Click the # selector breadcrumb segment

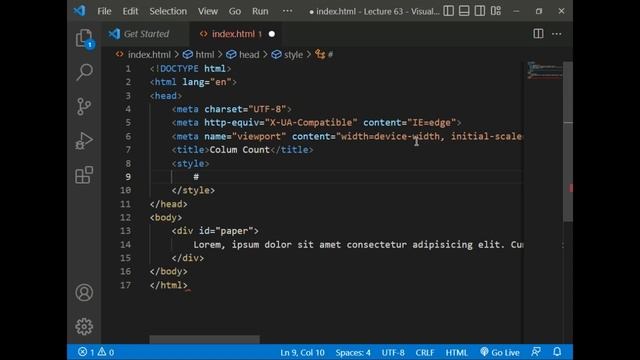click(x=330, y=55)
